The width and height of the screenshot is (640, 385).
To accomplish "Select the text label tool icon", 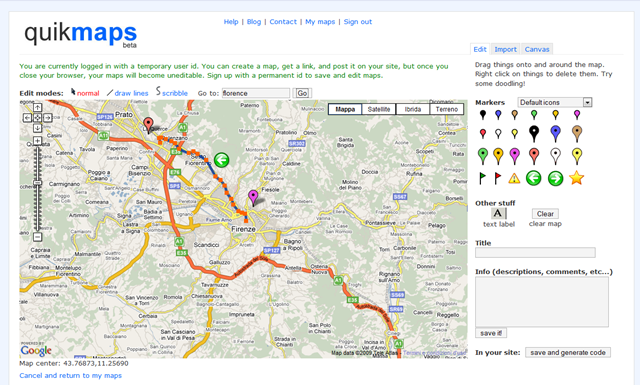I will click(498, 213).
